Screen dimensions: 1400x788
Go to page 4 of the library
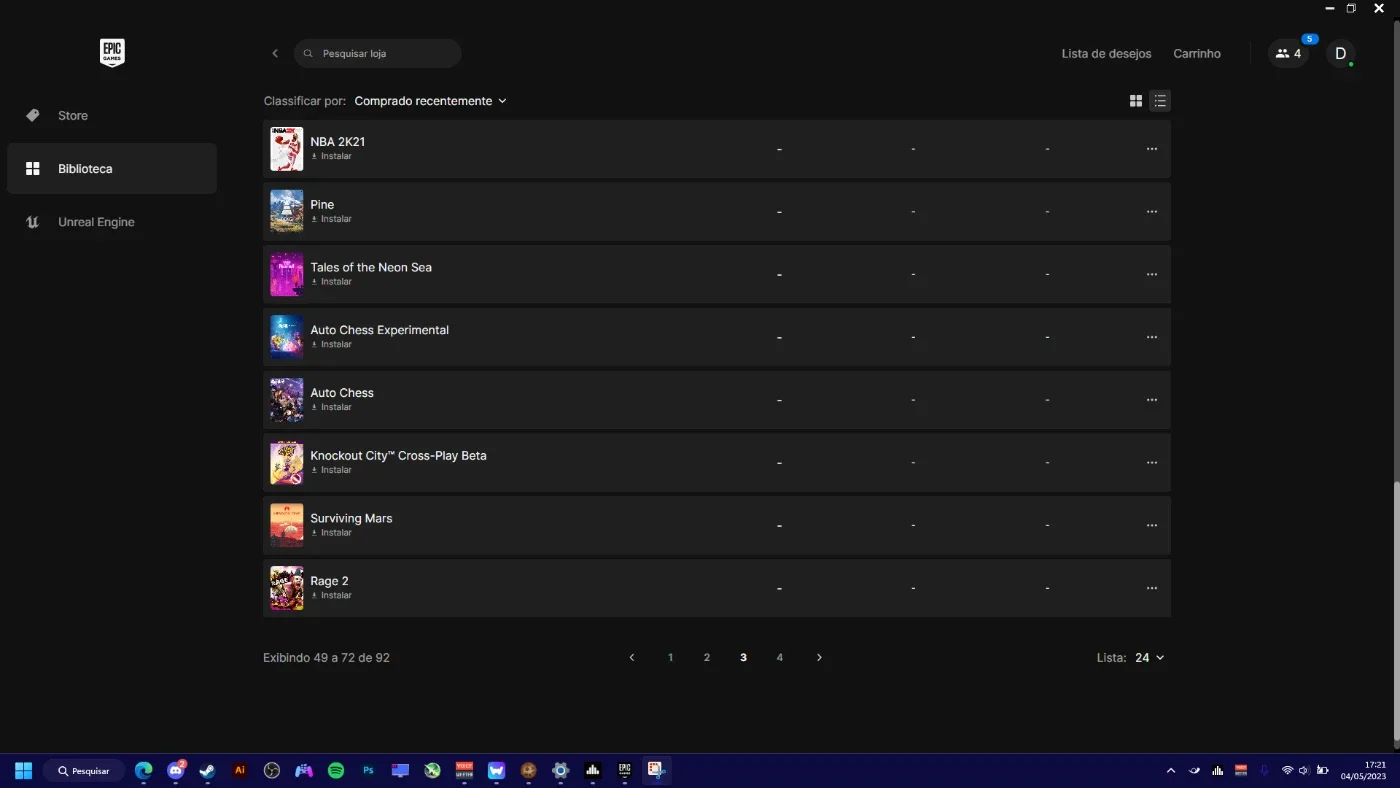(780, 658)
